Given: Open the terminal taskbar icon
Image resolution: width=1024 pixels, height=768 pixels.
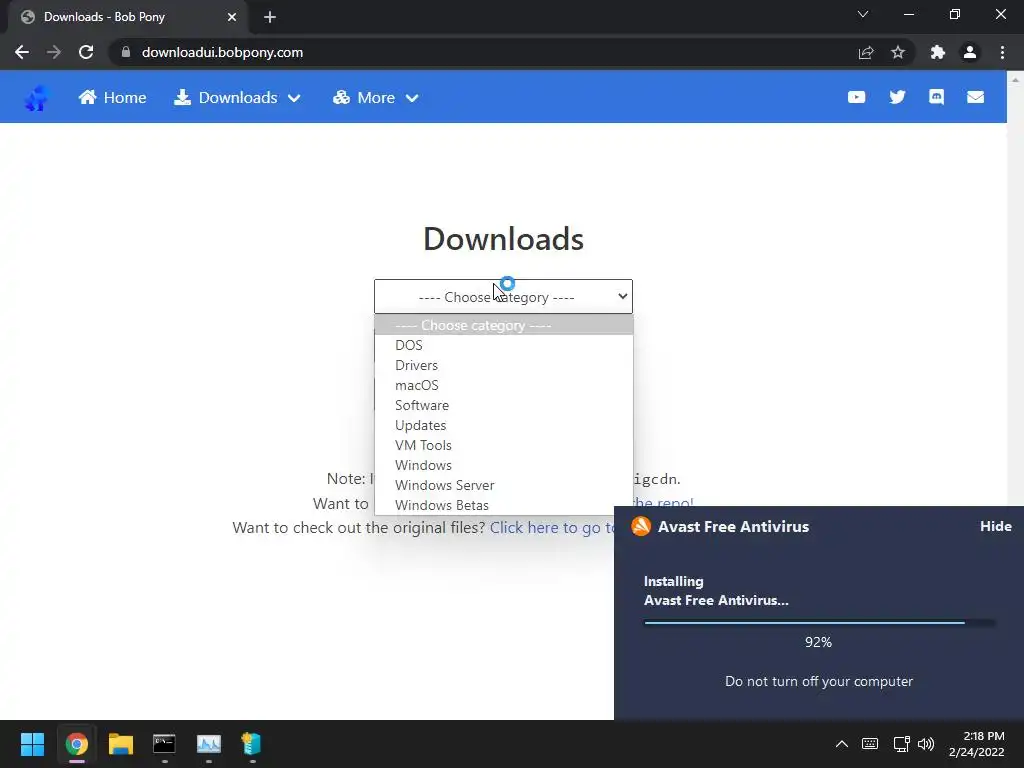Looking at the screenshot, I should click(x=165, y=744).
